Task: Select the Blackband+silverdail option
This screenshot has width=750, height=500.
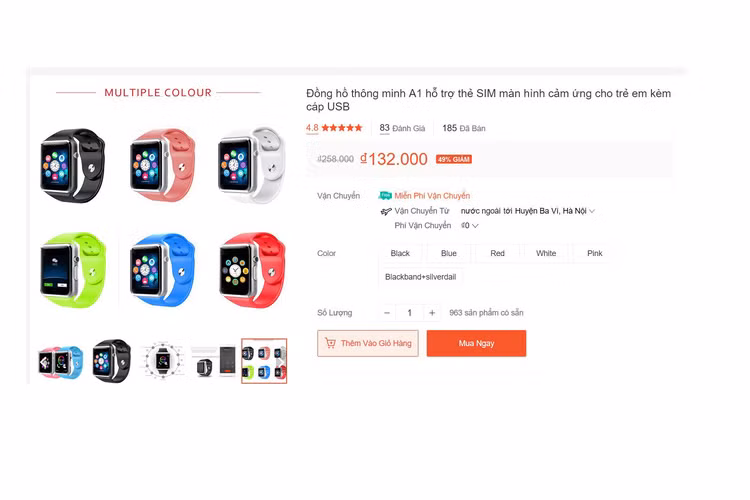Action: point(420,277)
